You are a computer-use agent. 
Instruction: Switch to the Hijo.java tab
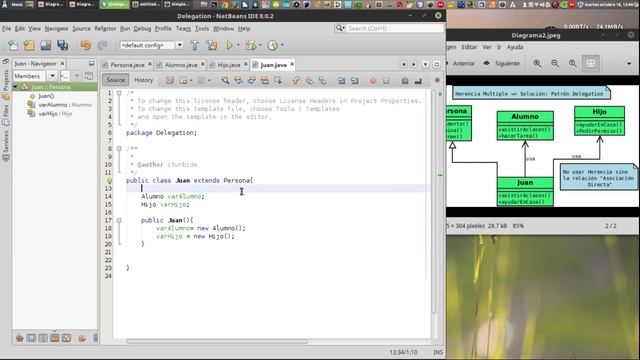229,65
